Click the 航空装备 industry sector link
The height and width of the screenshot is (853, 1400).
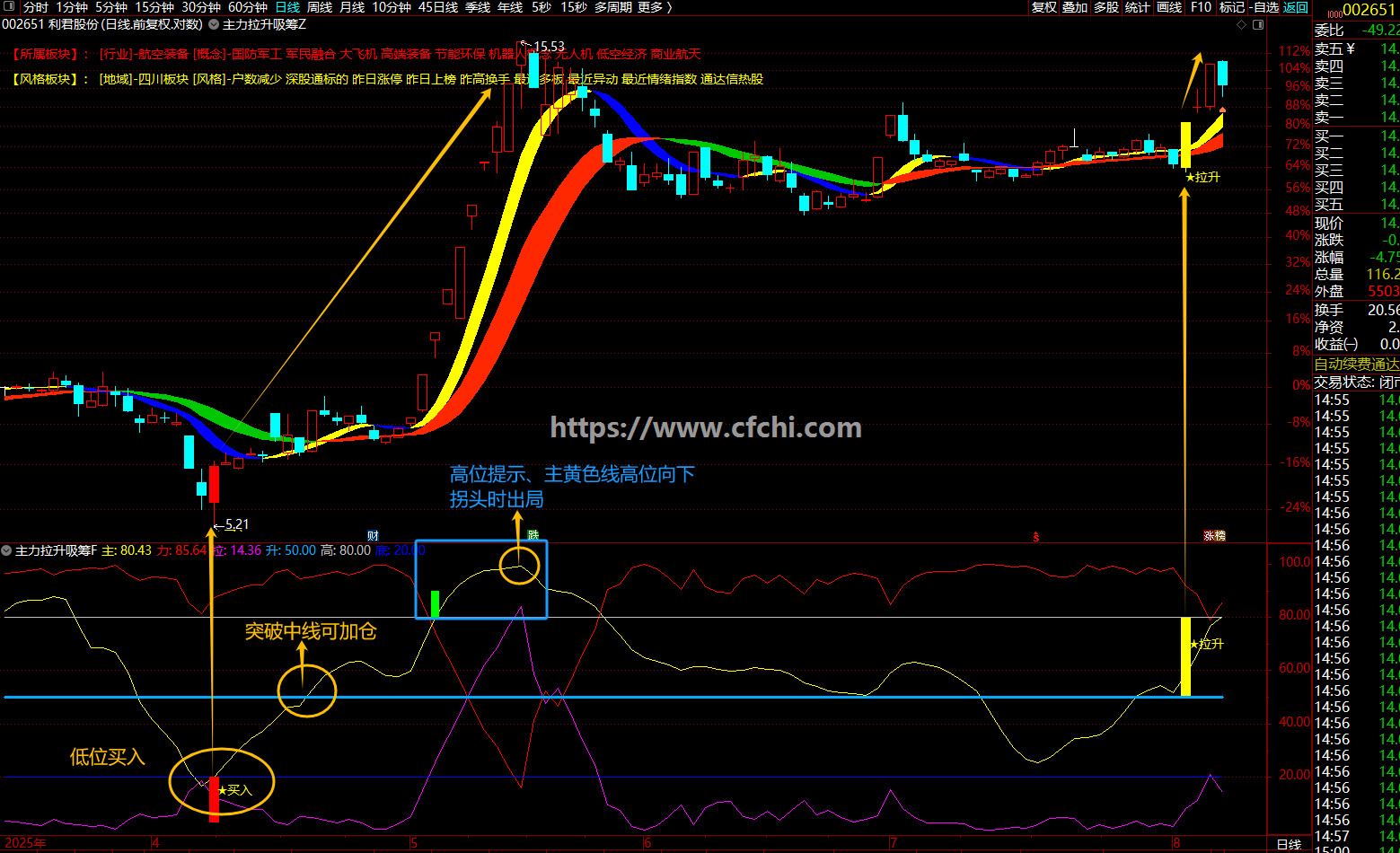163,54
